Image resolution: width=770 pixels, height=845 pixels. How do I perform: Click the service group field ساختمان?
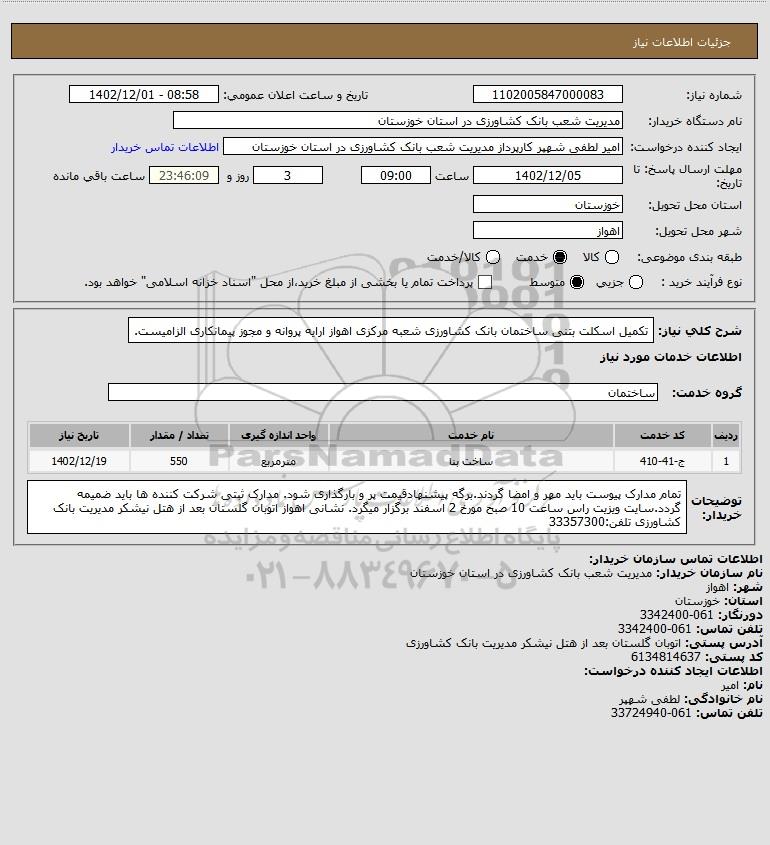(x=383, y=392)
